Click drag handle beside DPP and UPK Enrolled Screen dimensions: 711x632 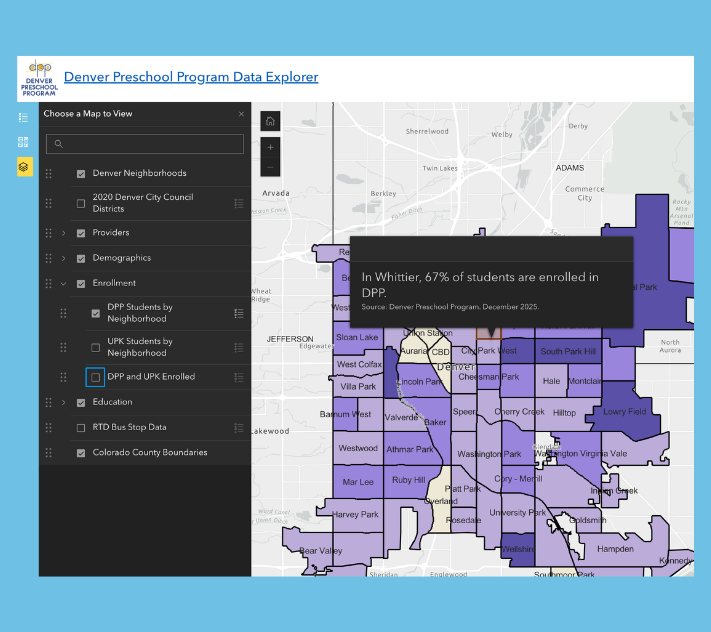pos(63,377)
